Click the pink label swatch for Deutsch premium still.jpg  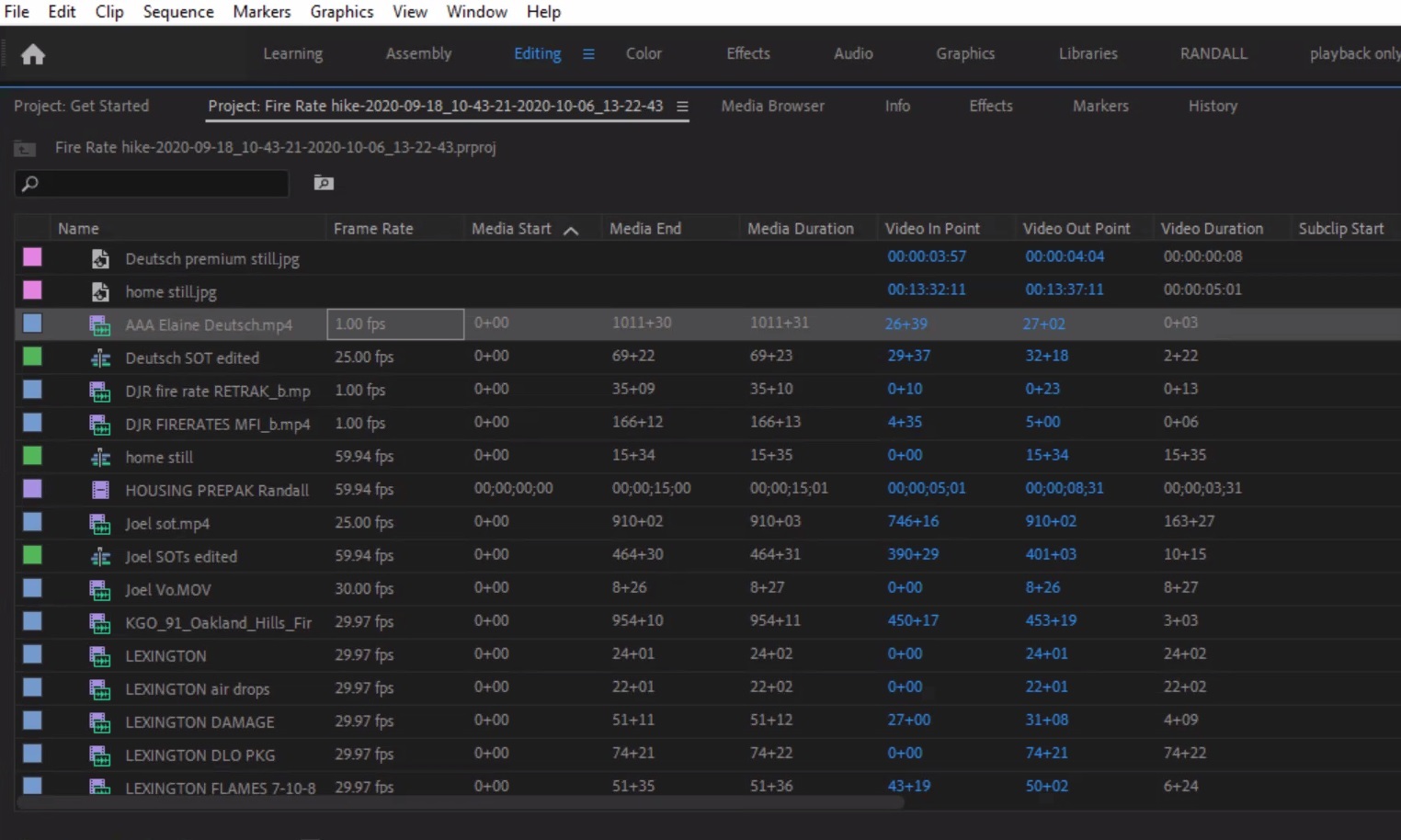31,258
